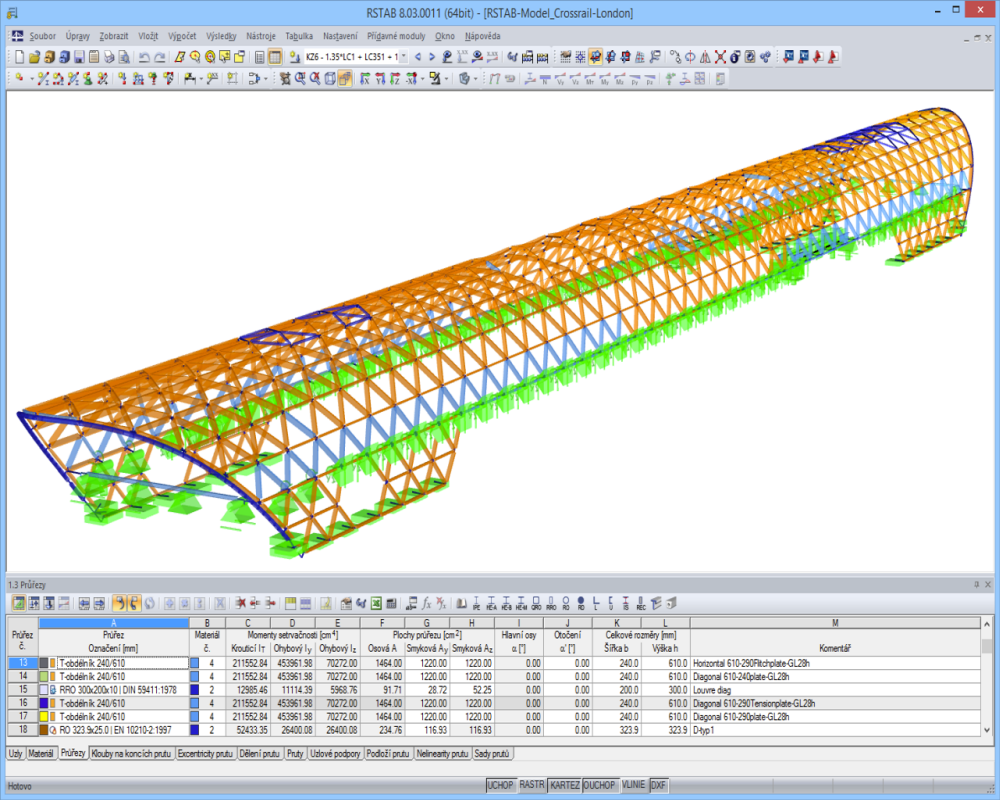Toggle the highlighted show loads button
Image resolution: width=1000 pixels, height=800 pixels.
click(595, 57)
